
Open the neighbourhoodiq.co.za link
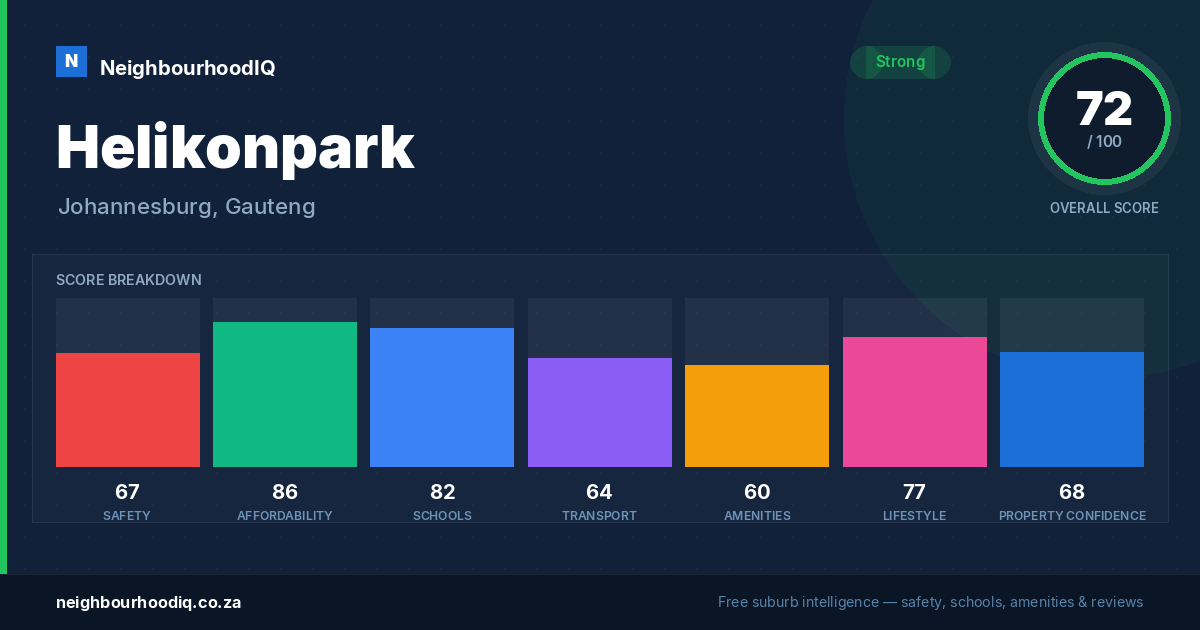click(x=148, y=603)
